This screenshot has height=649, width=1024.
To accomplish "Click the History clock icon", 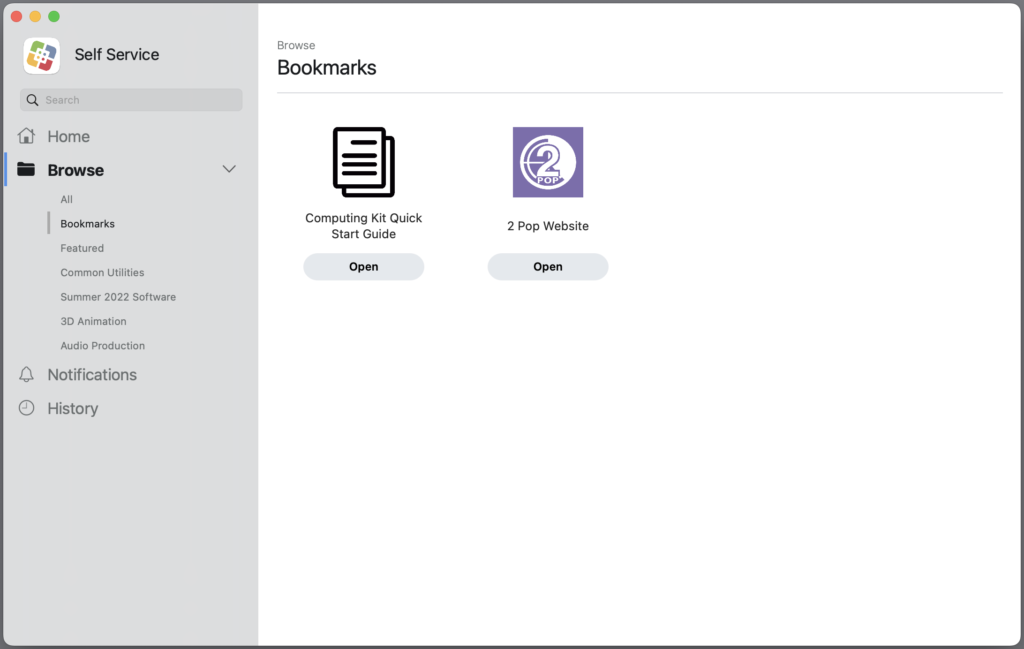I will pos(26,408).
